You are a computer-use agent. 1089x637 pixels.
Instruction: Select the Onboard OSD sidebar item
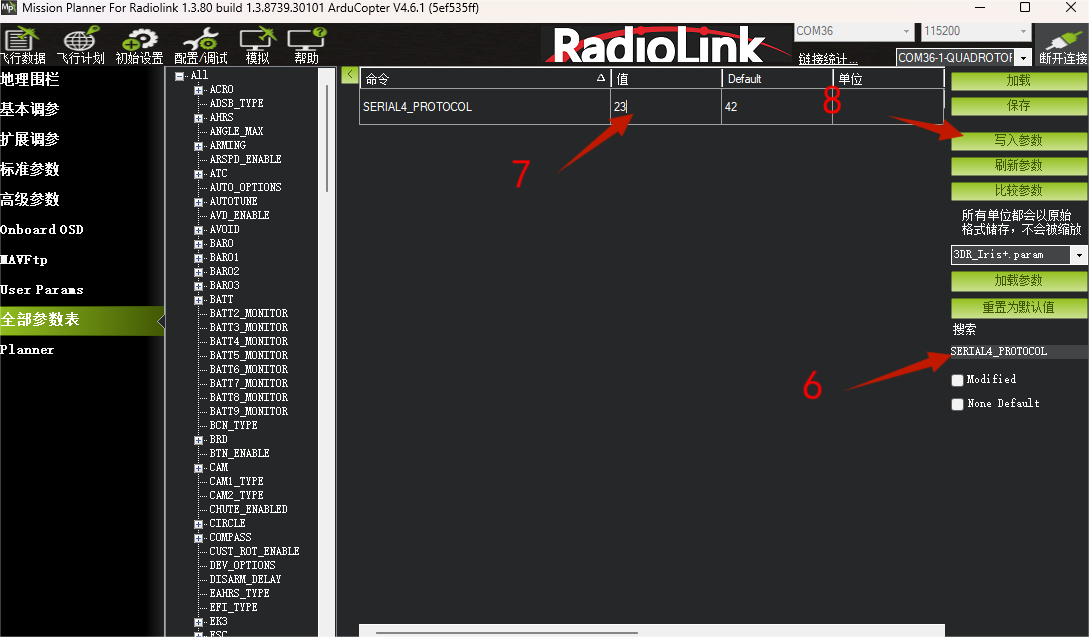click(42, 230)
